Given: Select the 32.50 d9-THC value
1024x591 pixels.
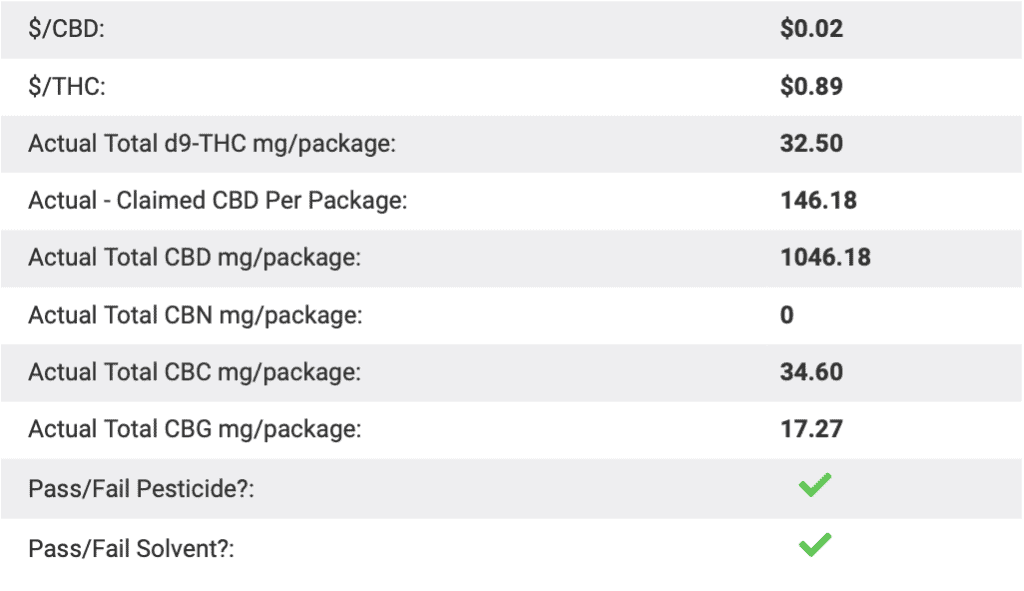Looking at the screenshot, I should pyautogui.click(x=811, y=144).
